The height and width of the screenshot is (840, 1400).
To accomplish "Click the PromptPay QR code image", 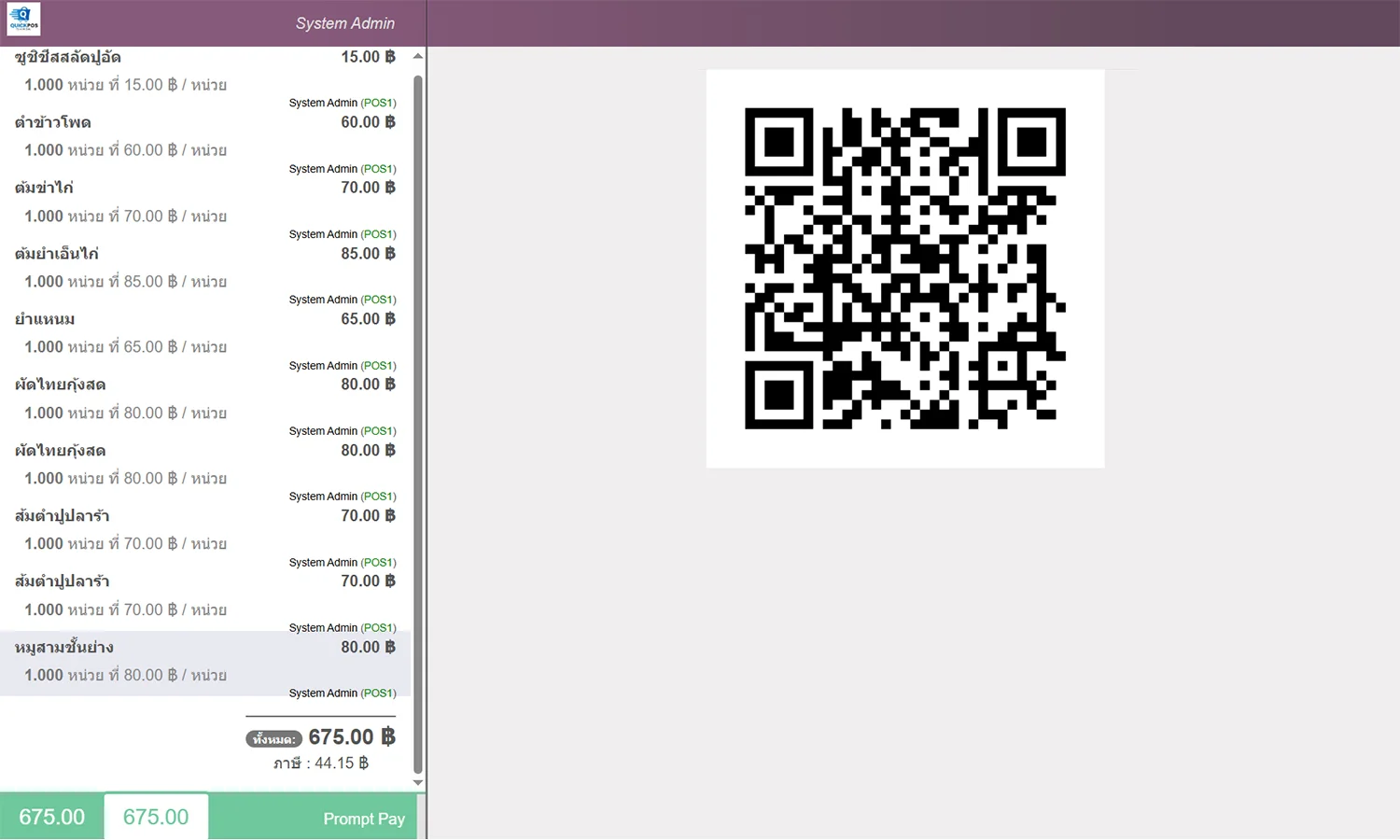I will 904,269.
